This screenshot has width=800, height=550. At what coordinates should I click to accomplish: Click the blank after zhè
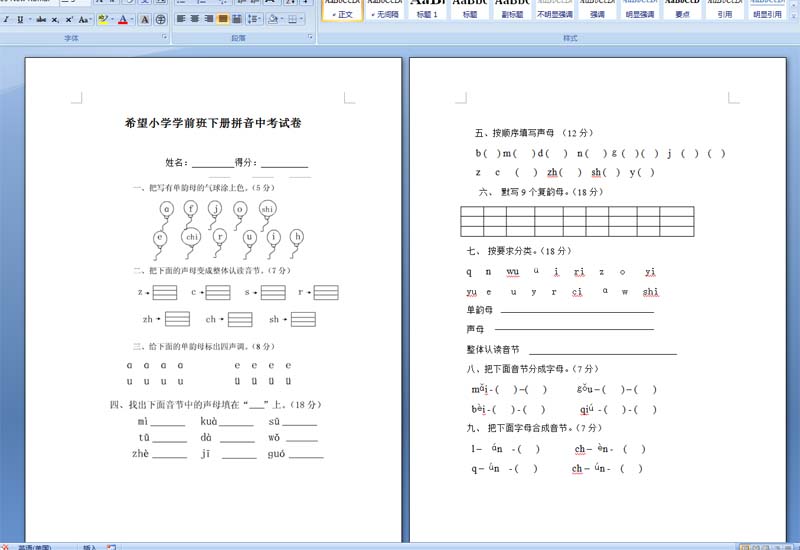click(169, 455)
